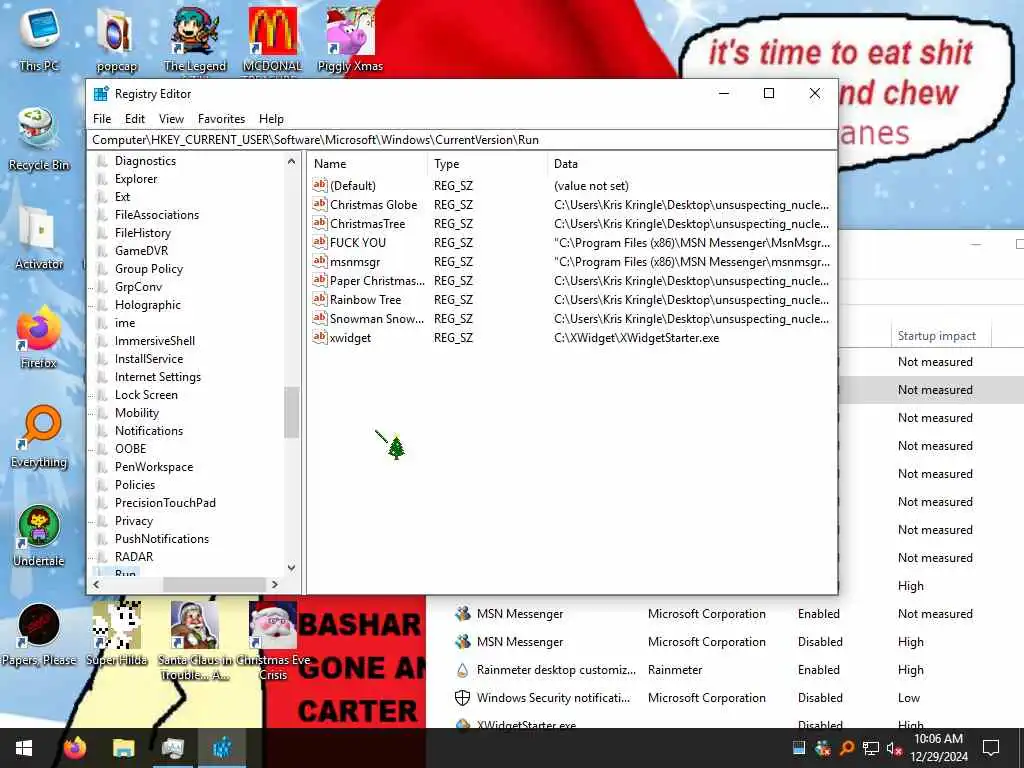This screenshot has height=768, width=1024.
Task: Open the This PC desktop icon
Action: pos(39,39)
